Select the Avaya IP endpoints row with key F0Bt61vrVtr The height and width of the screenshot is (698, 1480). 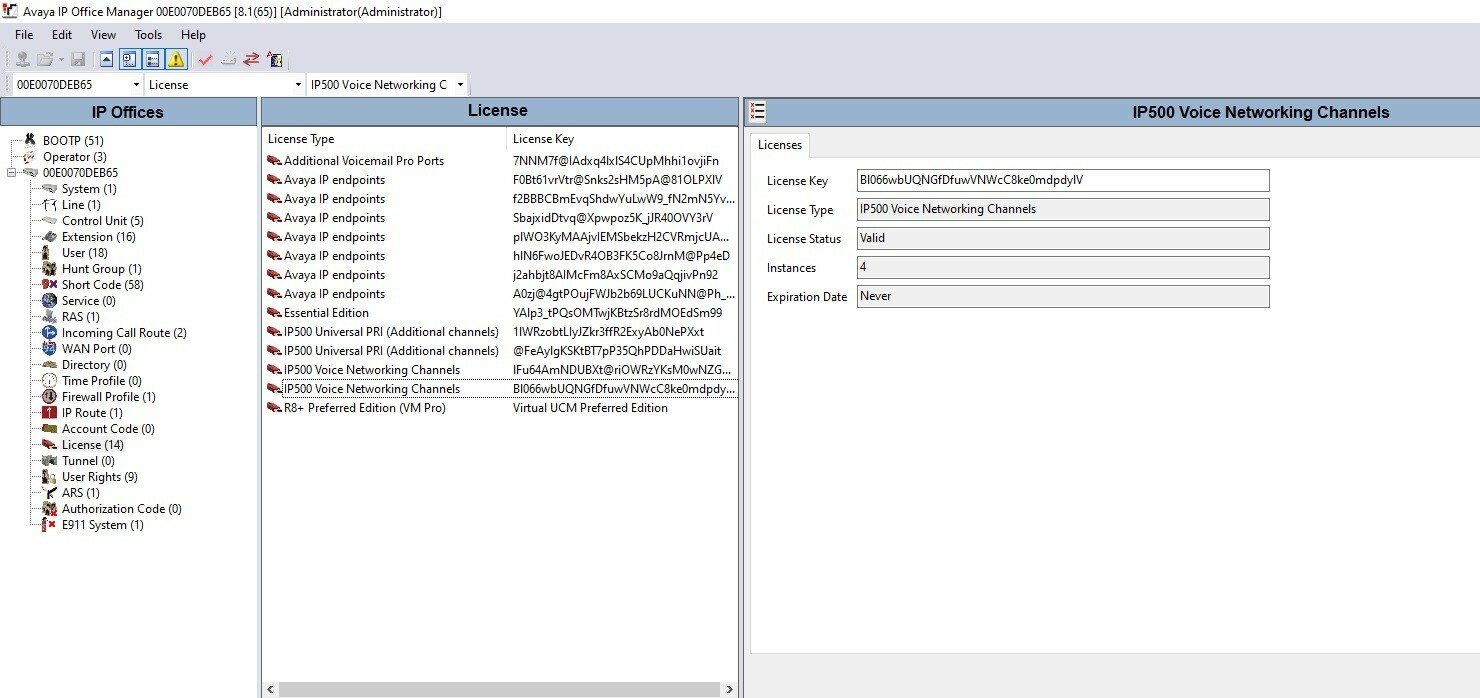tap(500, 180)
